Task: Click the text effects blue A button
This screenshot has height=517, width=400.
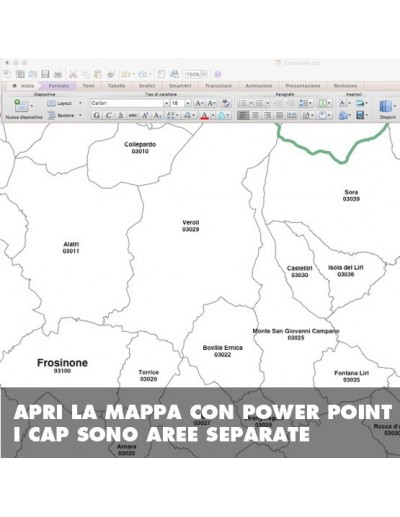Action: [x=221, y=115]
